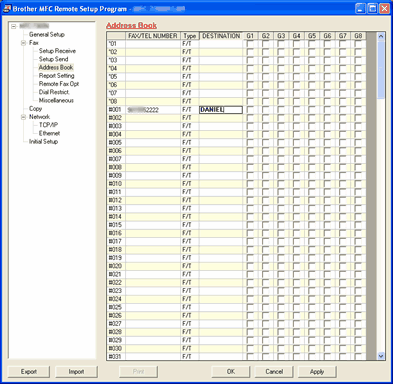Select row label #016

point(116,233)
